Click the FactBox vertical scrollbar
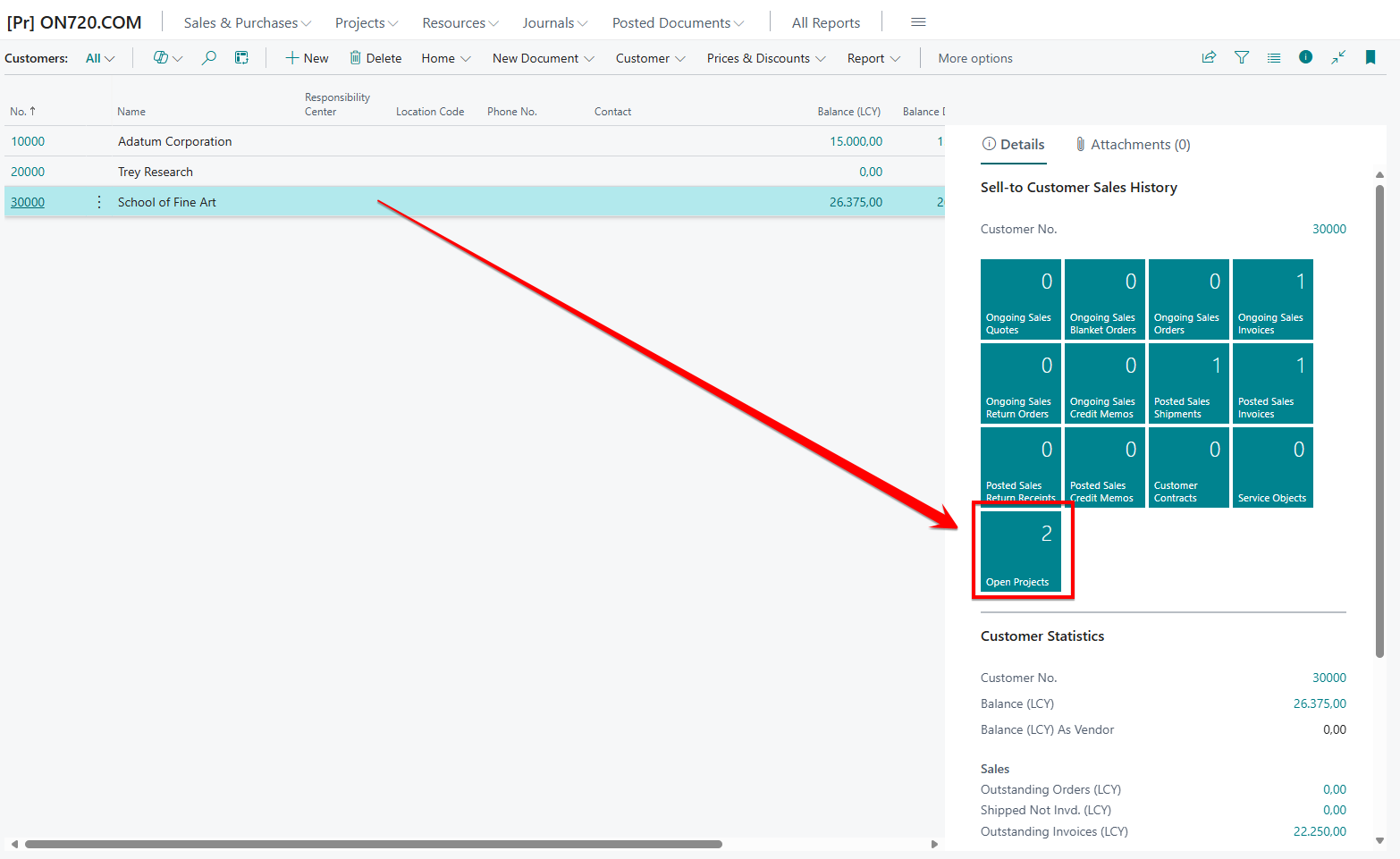Image resolution: width=1400 pixels, height=859 pixels. (1379, 420)
